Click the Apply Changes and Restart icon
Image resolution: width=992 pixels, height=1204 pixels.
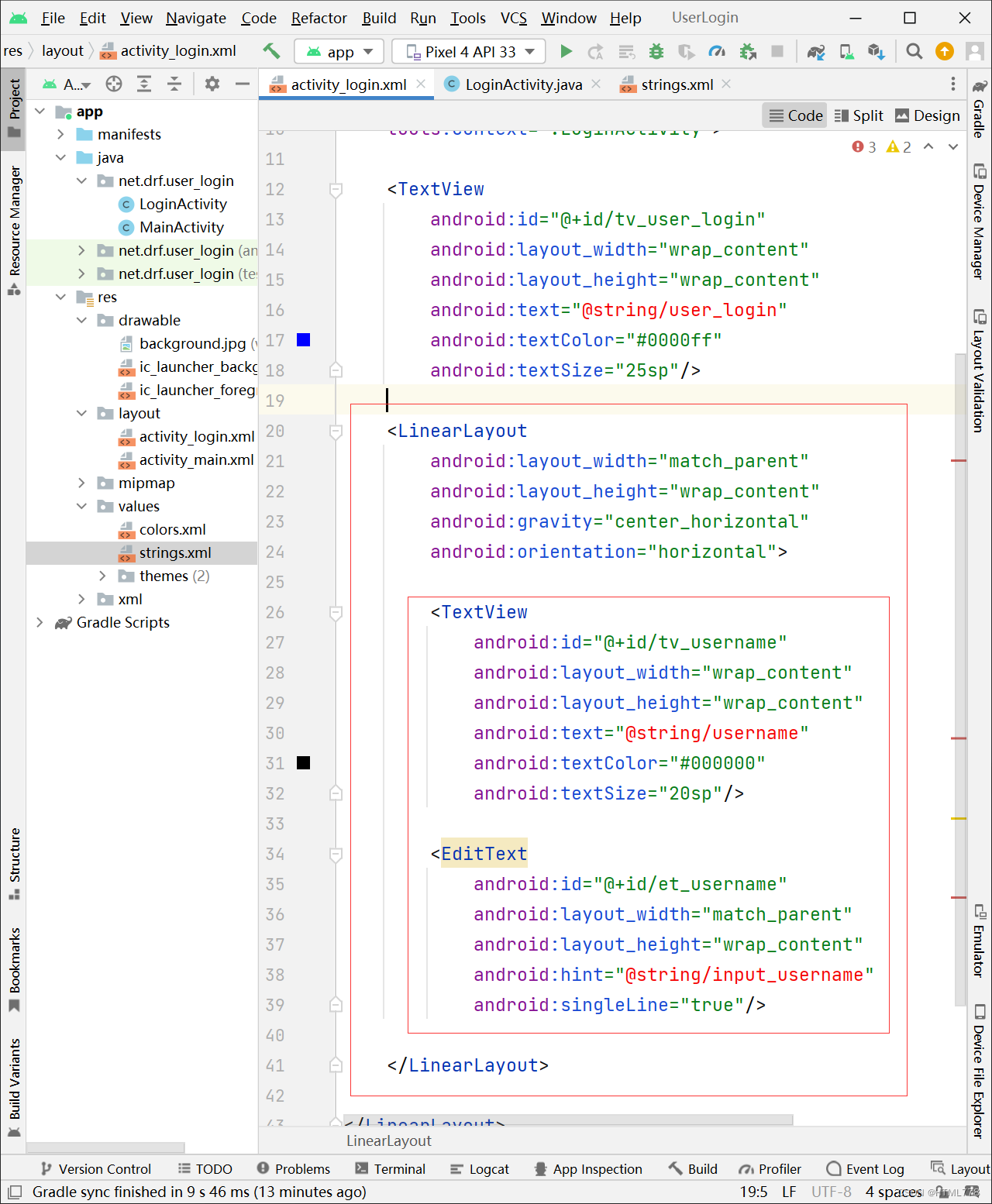(595, 51)
